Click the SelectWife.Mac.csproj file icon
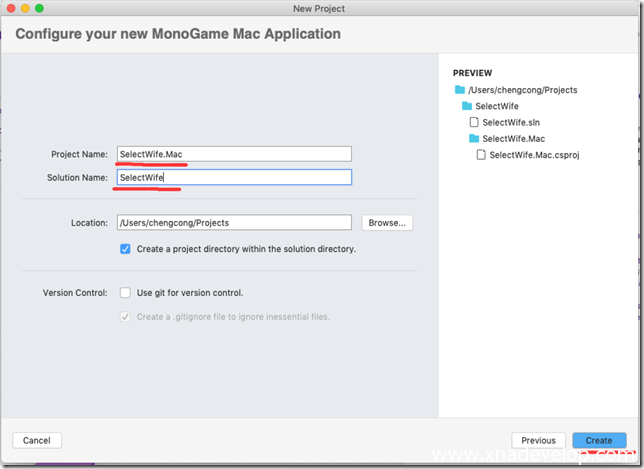This screenshot has height=469, width=644. (481, 155)
